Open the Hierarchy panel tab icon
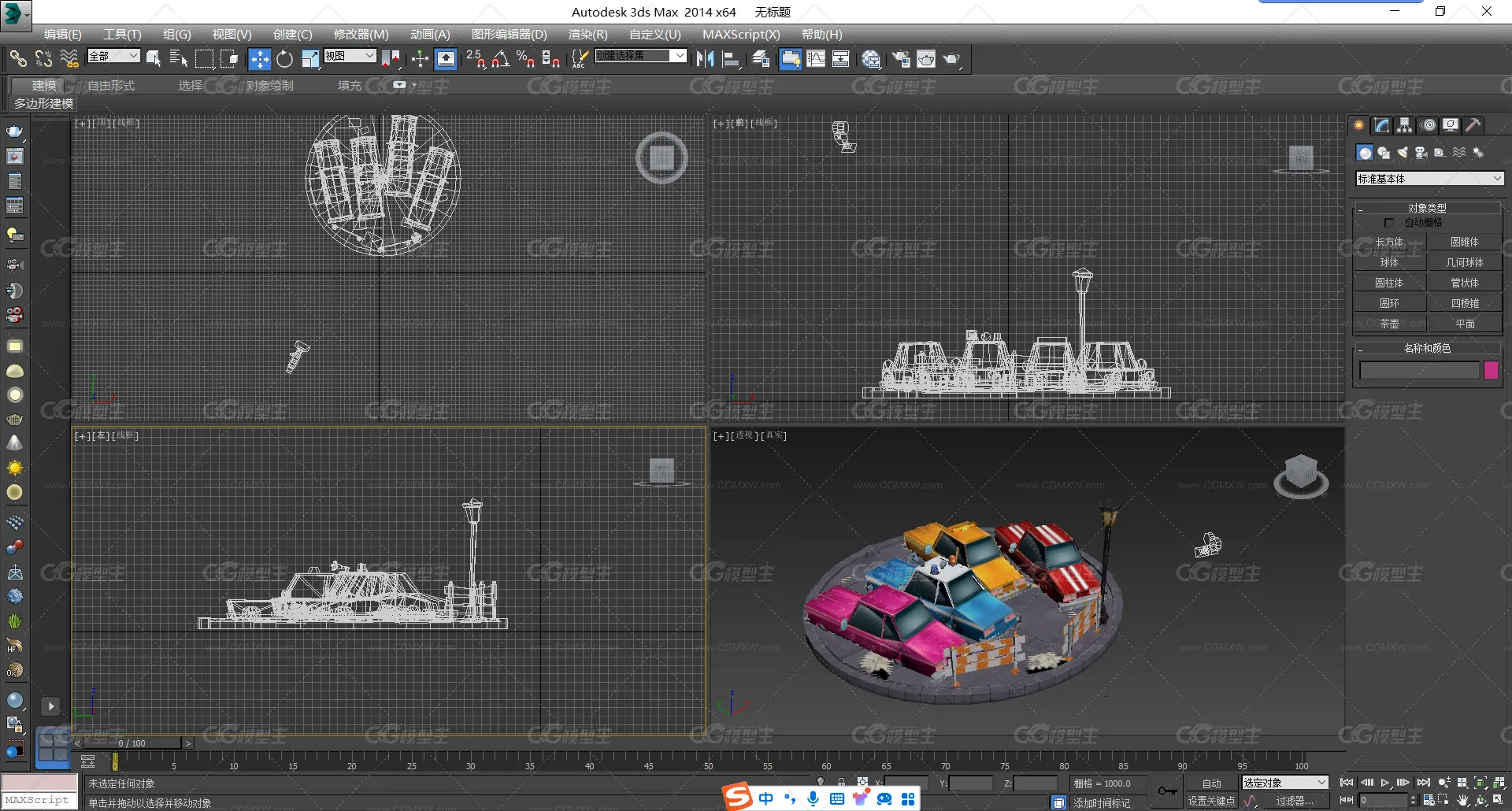Screen dimensions: 1512x811 (1405, 125)
